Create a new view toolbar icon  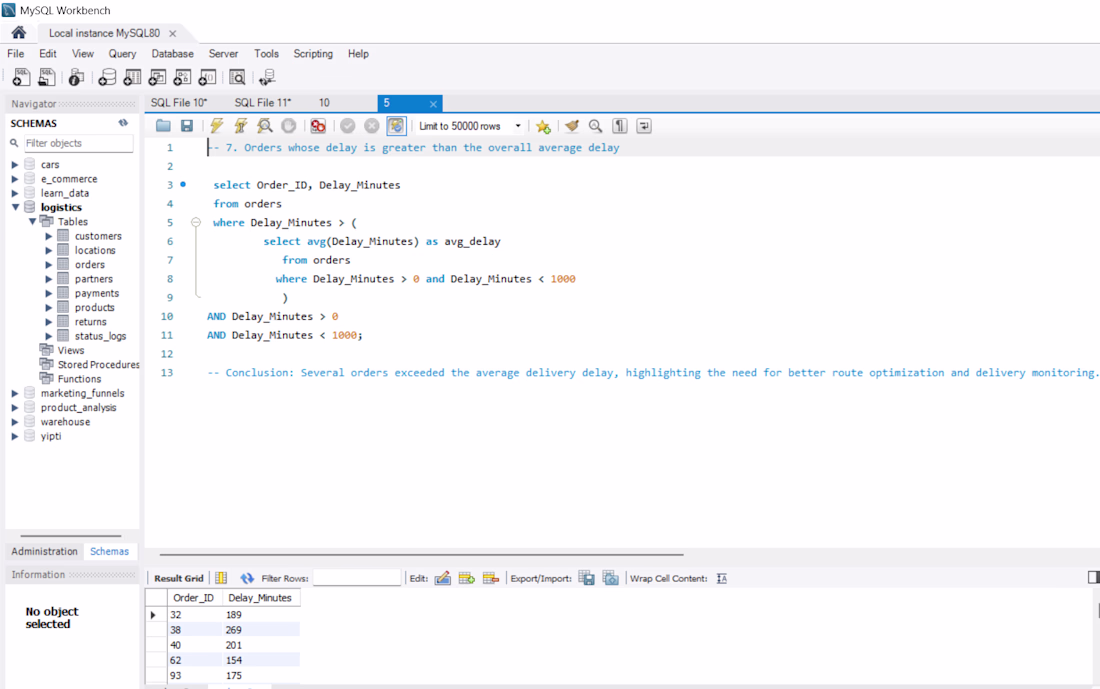click(x=157, y=77)
